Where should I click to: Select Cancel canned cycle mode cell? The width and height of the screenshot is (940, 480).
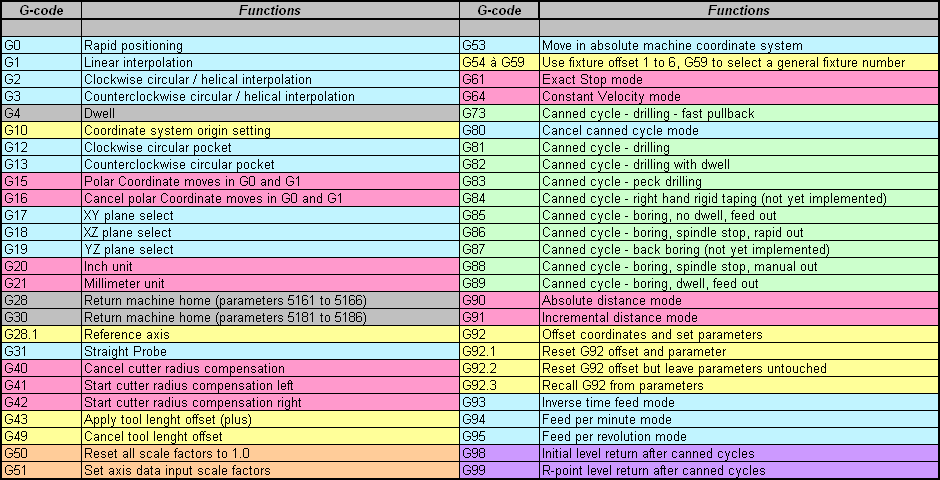(x=739, y=130)
